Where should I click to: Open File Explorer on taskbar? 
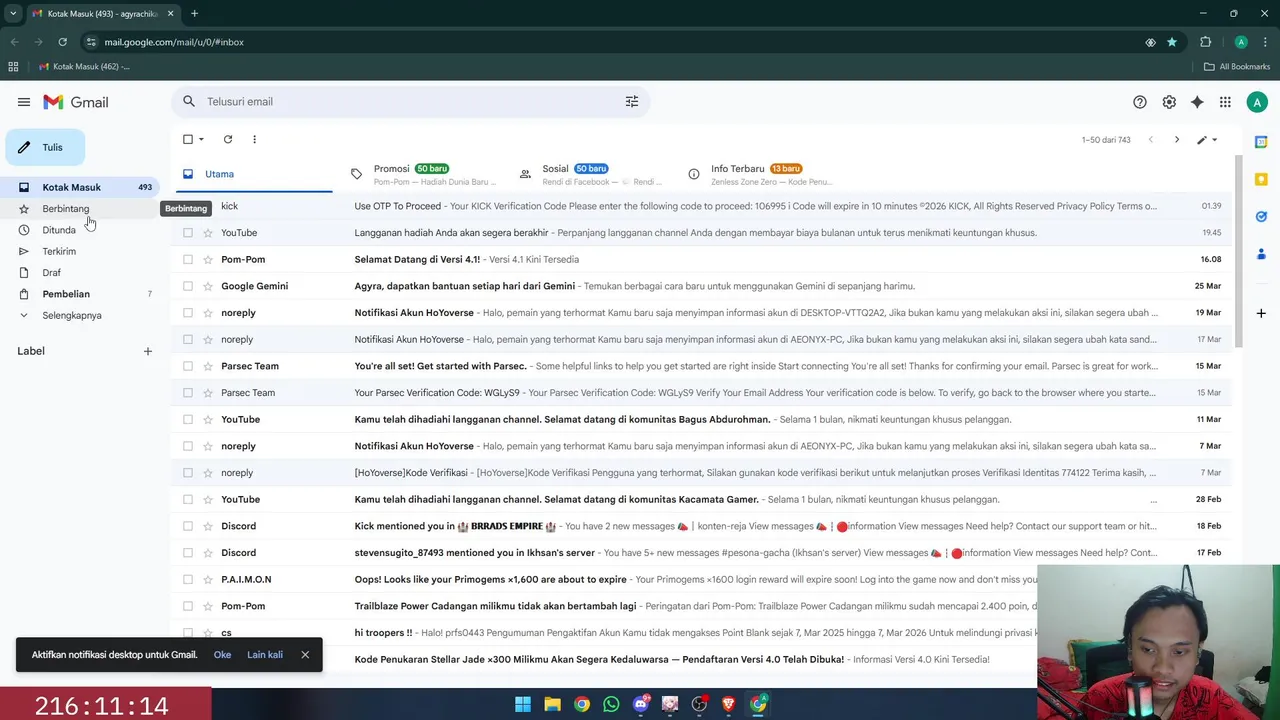(x=552, y=704)
